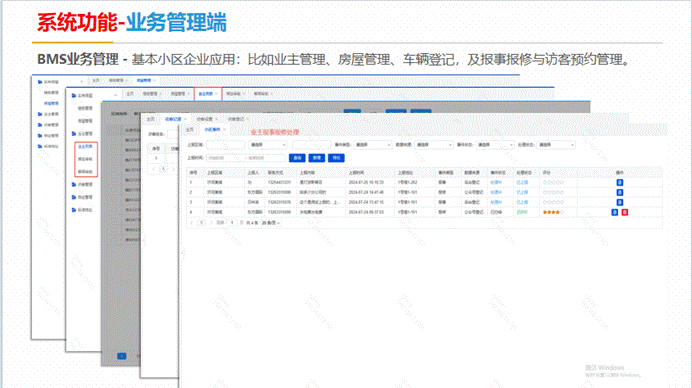The width and height of the screenshot is (692, 388).
Task: Select 小区事件 tab in front window
Action: click(212, 130)
